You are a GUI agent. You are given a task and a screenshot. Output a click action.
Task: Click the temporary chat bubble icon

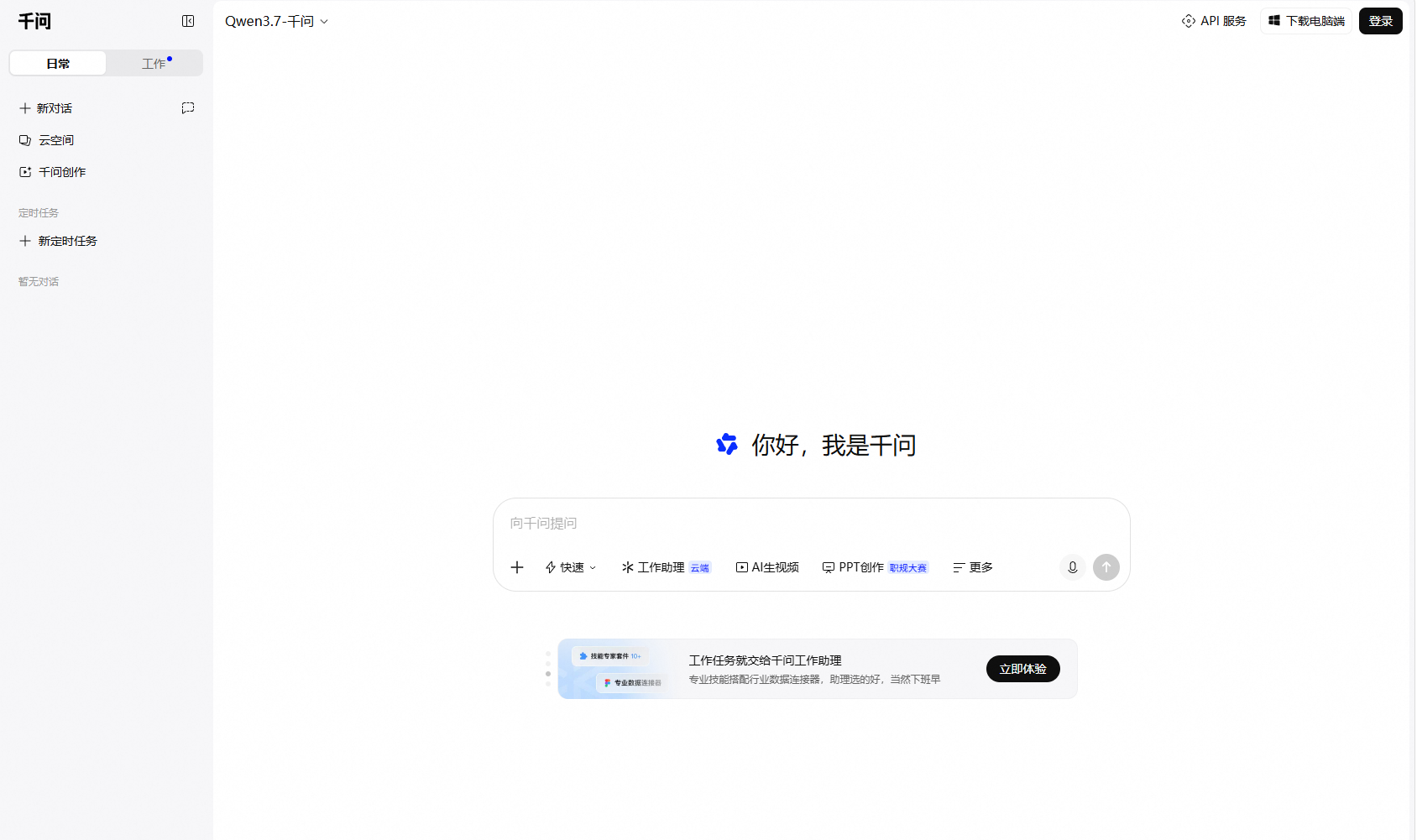[188, 108]
